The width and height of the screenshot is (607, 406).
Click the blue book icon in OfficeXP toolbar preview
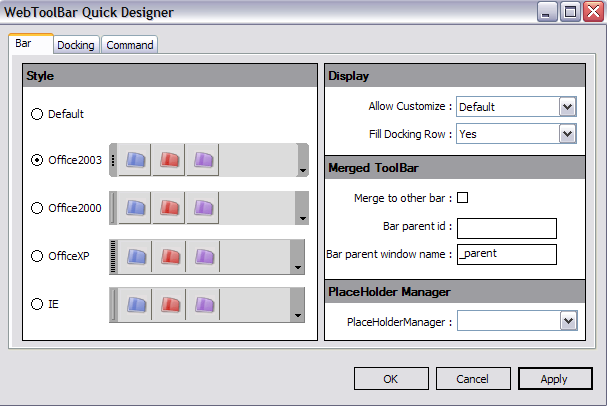click(135, 256)
